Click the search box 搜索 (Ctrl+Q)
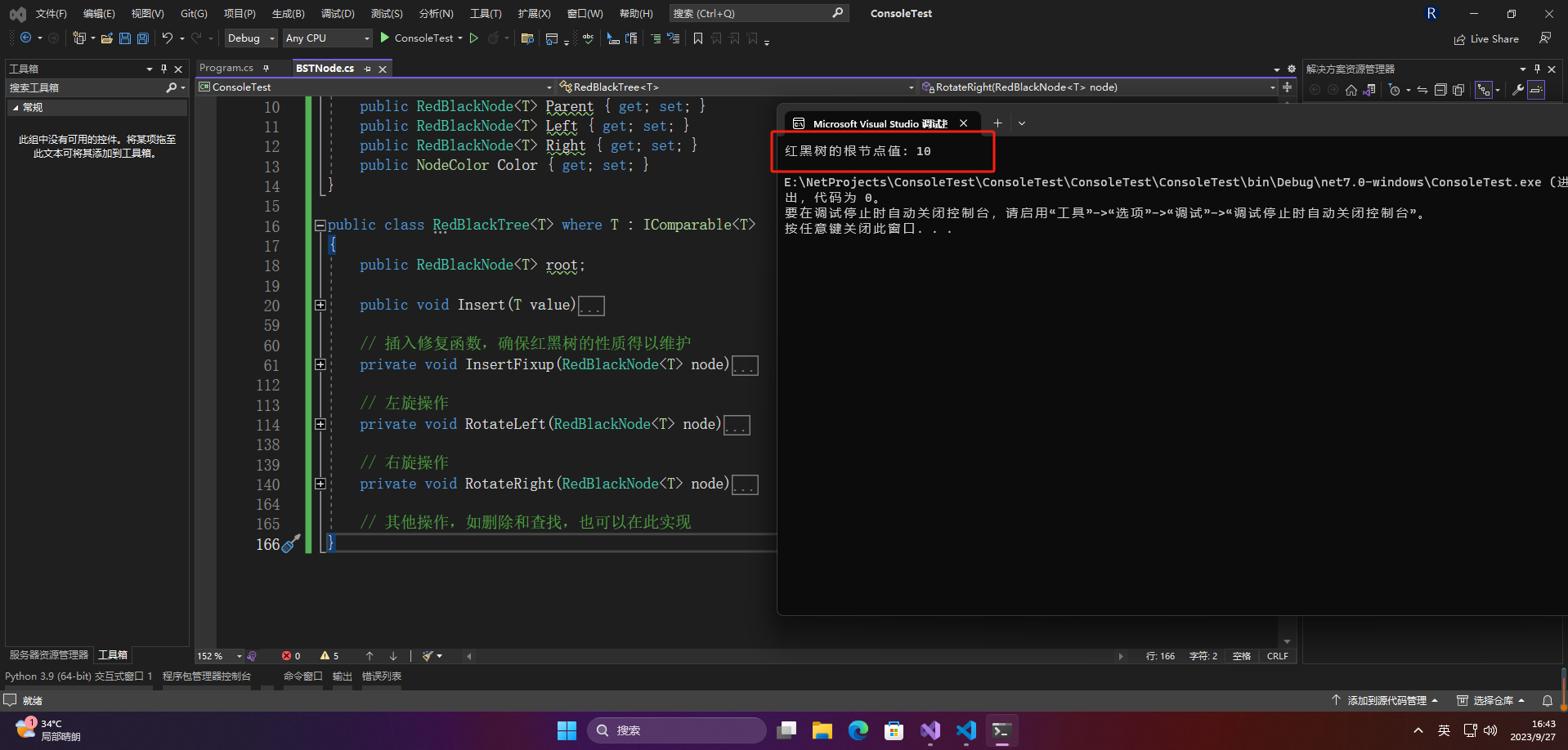1568x750 pixels. [x=758, y=14]
